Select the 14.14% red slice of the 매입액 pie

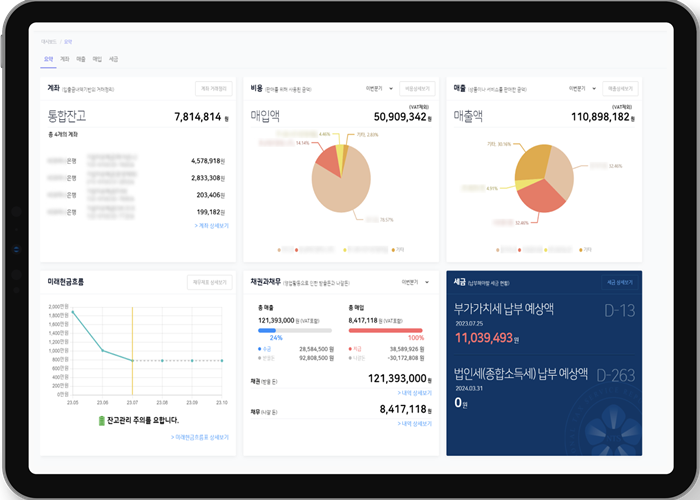pos(327,162)
